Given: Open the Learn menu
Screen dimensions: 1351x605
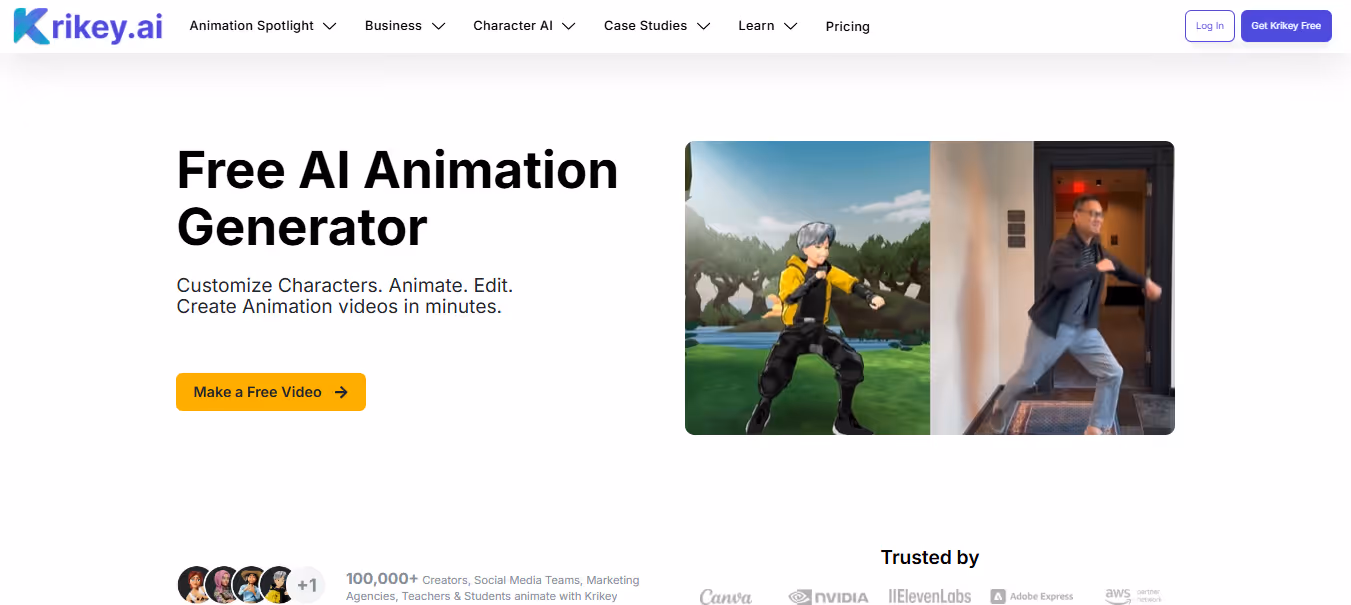Looking at the screenshot, I should [x=756, y=26].
